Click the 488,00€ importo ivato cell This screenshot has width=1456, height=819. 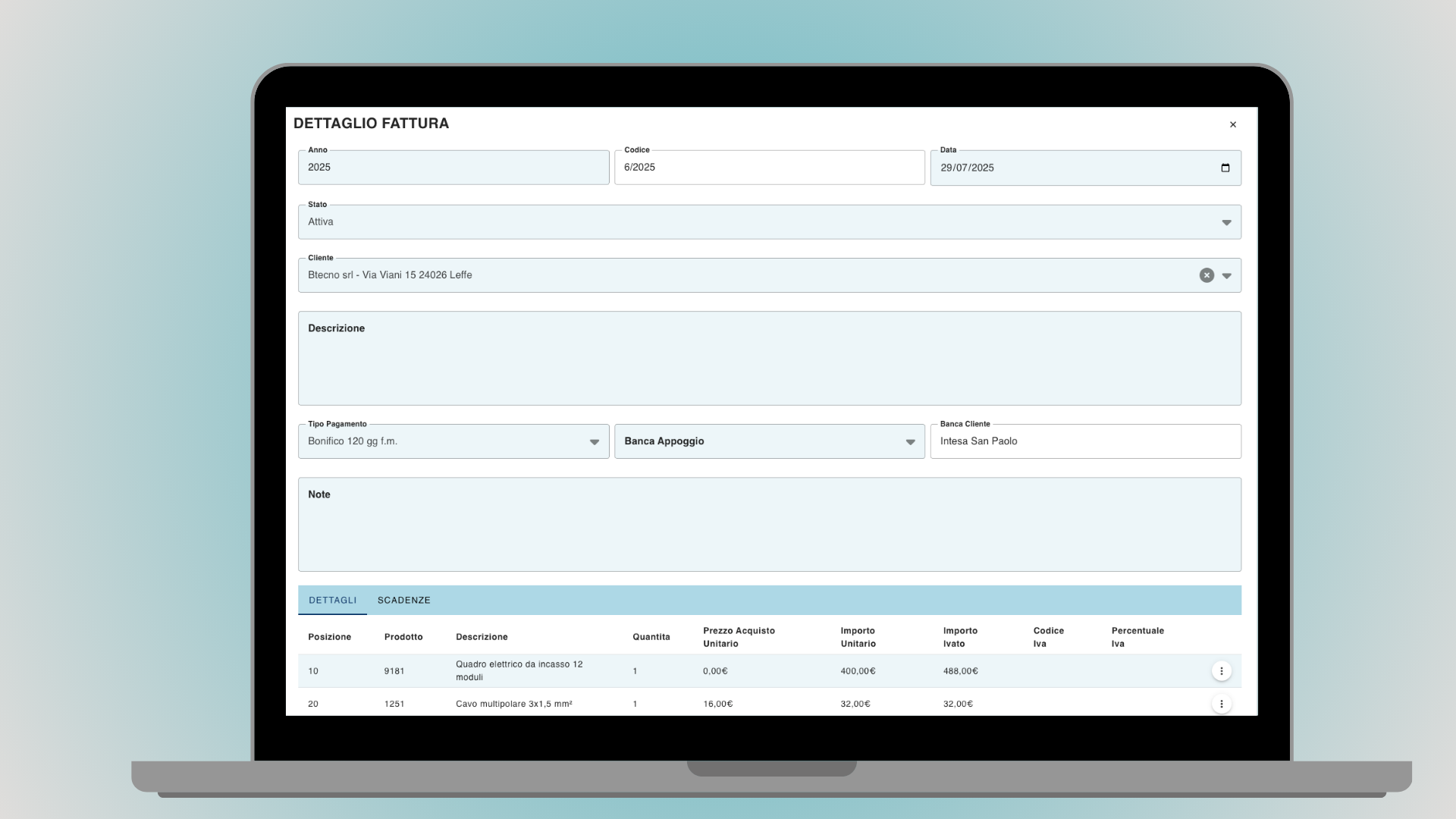pos(960,671)
